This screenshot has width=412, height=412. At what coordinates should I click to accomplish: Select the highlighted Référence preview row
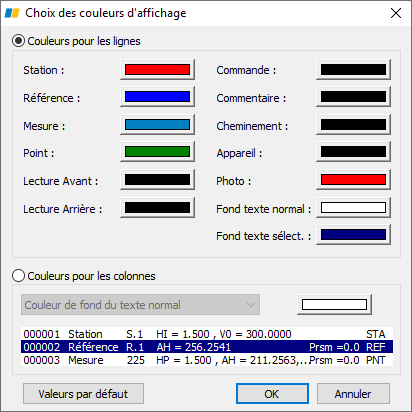point(207,347)
